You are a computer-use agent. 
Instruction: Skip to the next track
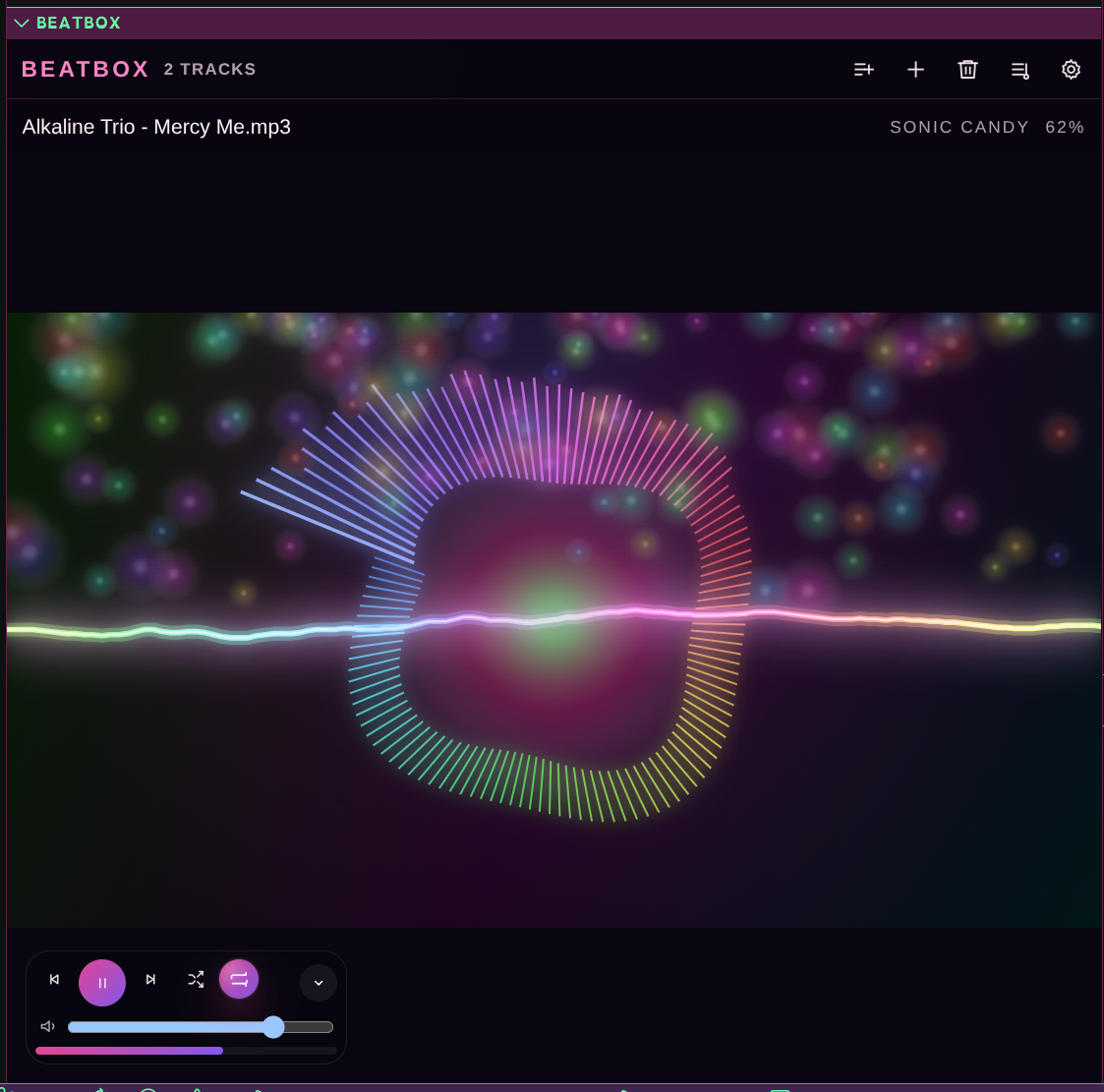tap(150, 979)
